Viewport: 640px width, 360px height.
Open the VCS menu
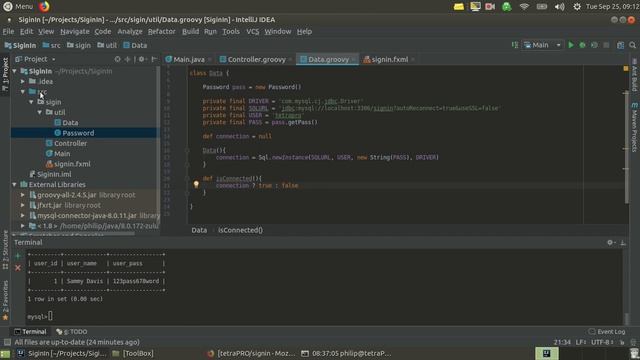tap(253, 31)
